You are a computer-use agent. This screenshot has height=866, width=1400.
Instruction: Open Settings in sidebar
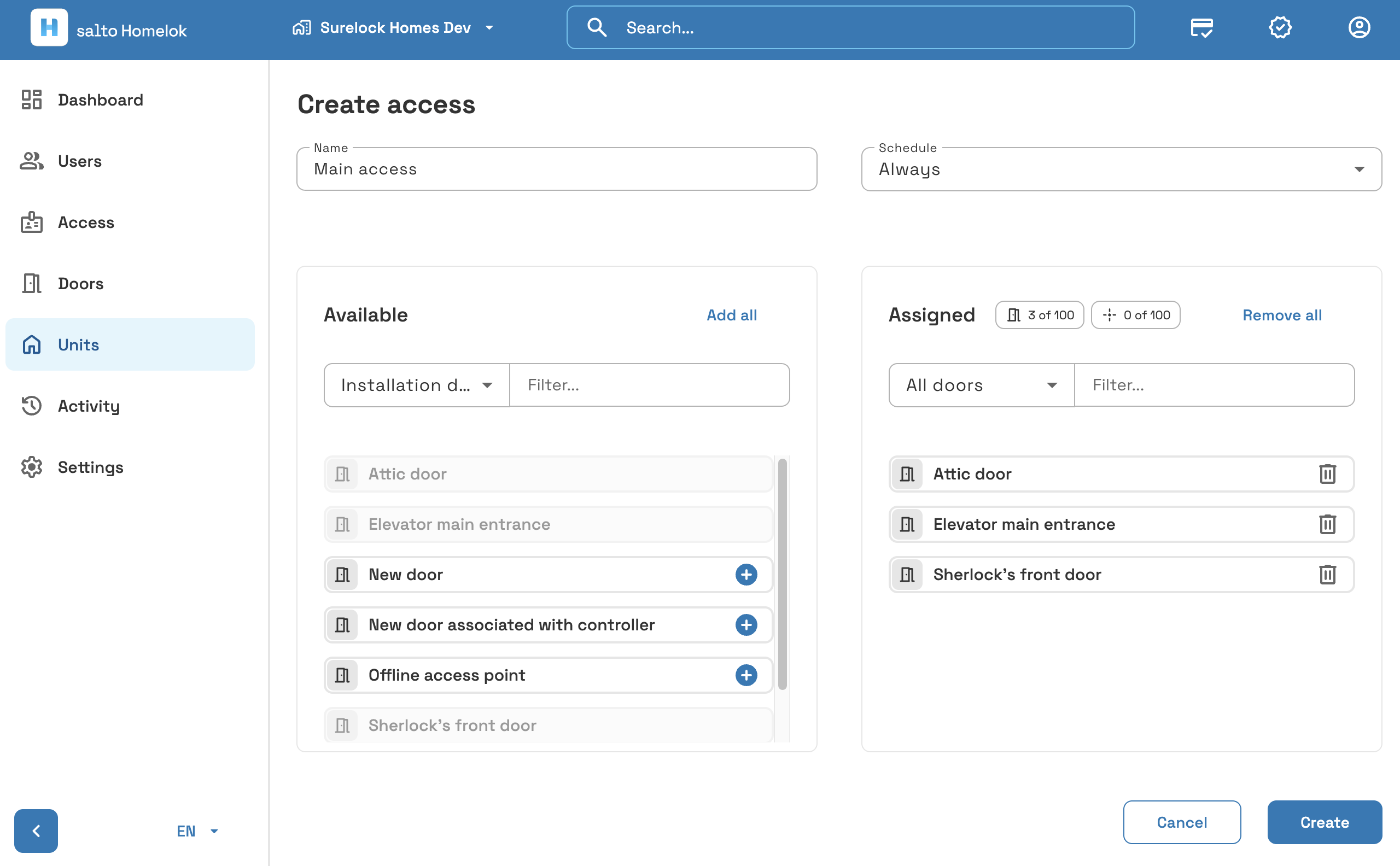pos(130,467)
